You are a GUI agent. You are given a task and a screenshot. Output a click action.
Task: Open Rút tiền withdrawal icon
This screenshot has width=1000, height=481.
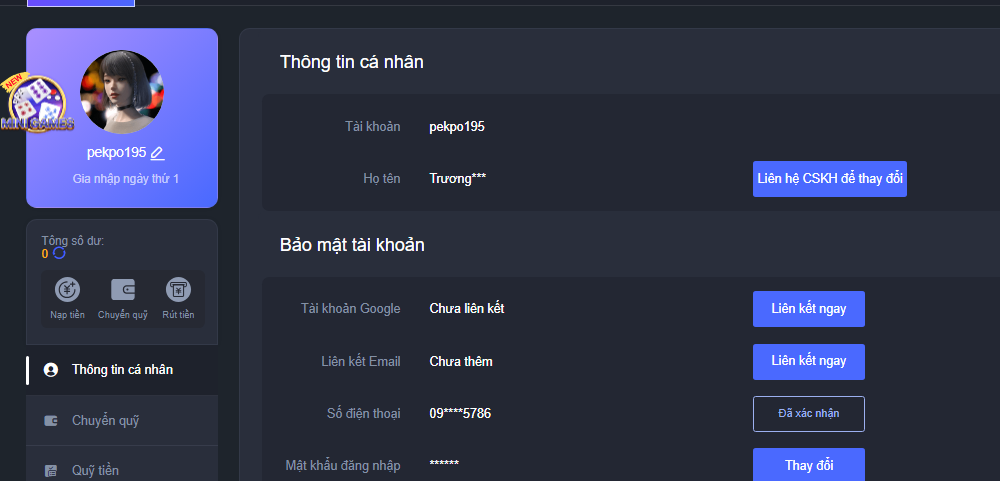tap(178, 290)
